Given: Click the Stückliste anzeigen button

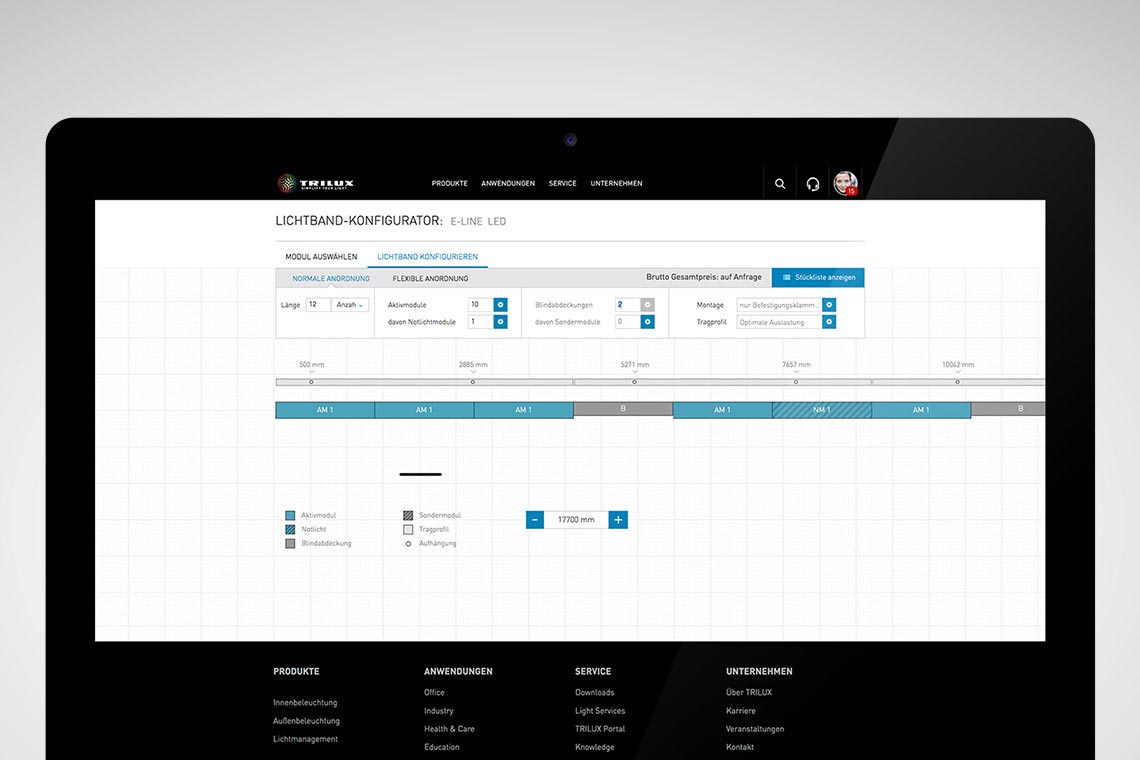Looking at the screenshot, I should [818, 277].
